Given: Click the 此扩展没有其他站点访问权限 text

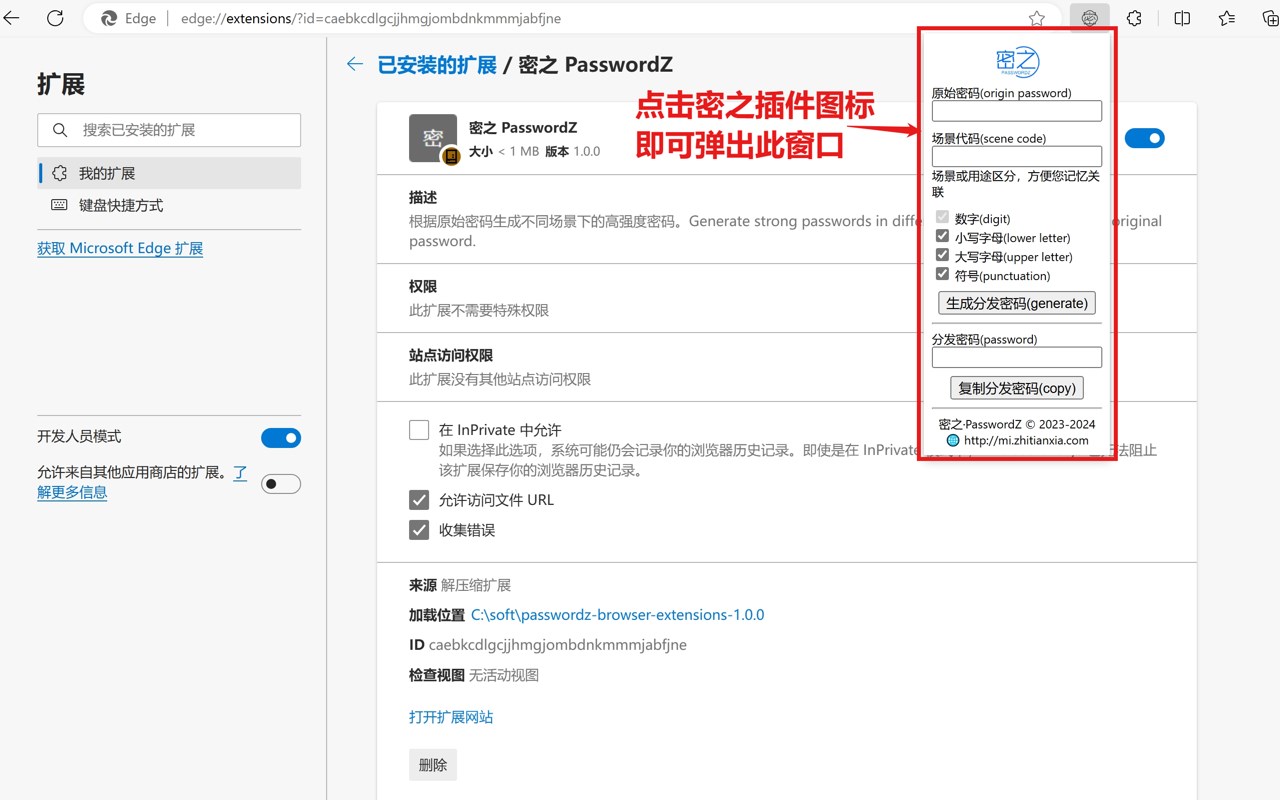Looking at the screenshot, I should coord(500,379).
